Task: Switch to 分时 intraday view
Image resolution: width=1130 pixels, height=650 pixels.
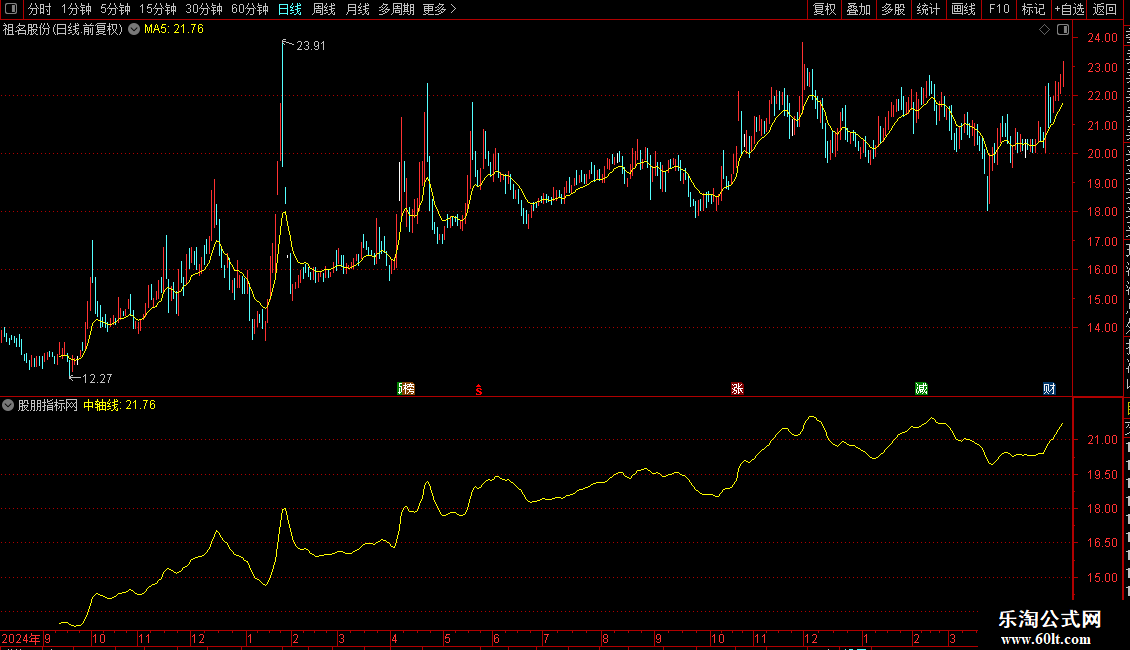Action: point(40,9)
